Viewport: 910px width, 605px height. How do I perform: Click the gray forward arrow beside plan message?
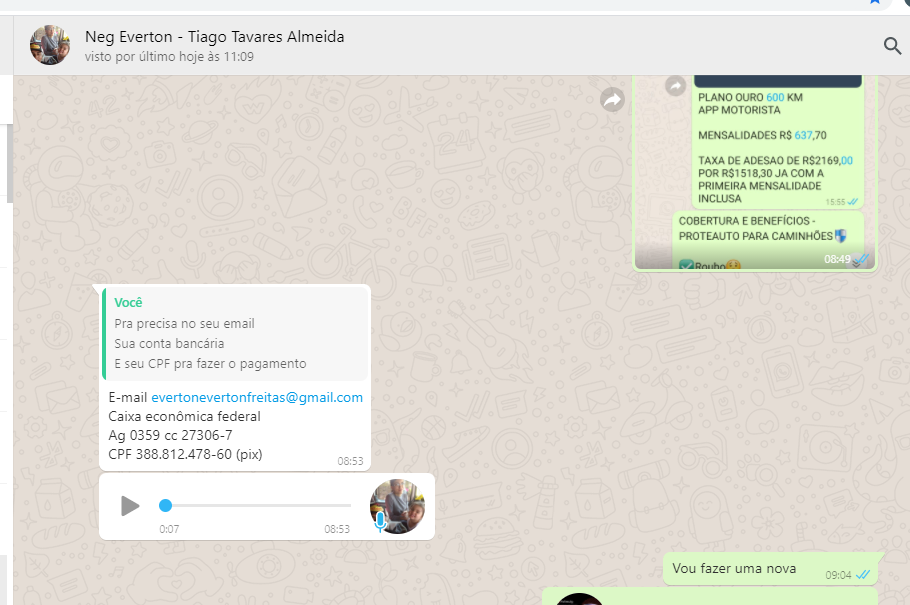[x=612, y=99]
